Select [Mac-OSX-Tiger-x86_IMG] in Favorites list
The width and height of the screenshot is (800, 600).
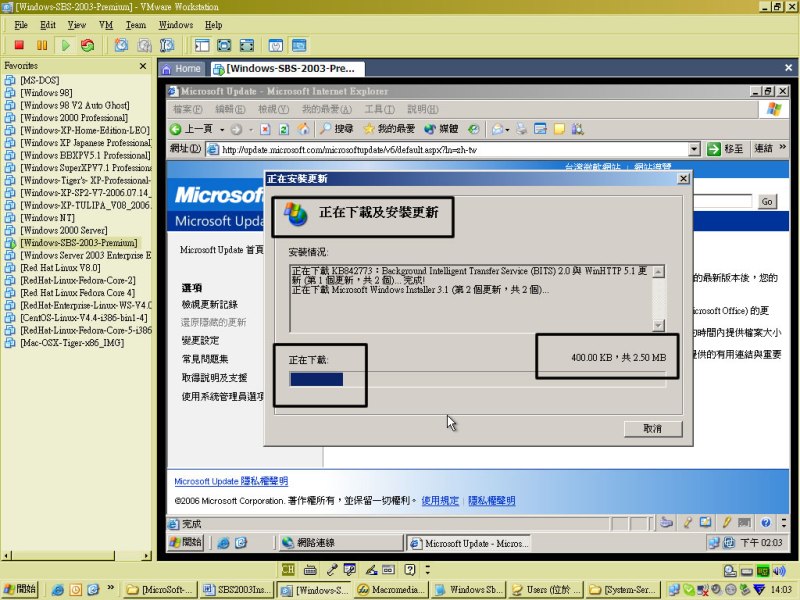click(x=71, y=342)
